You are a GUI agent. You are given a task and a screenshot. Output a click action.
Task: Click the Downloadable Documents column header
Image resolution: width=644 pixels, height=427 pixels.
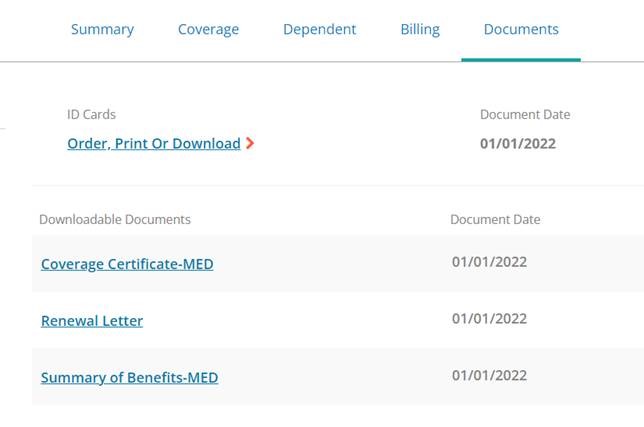[x=115, y=219]
